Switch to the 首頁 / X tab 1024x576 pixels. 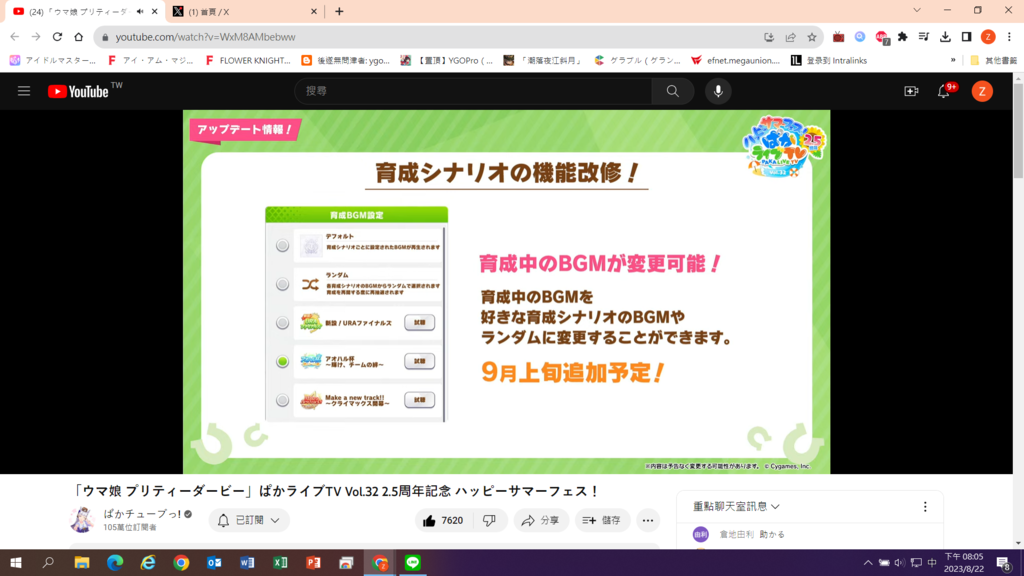[245, 12]
